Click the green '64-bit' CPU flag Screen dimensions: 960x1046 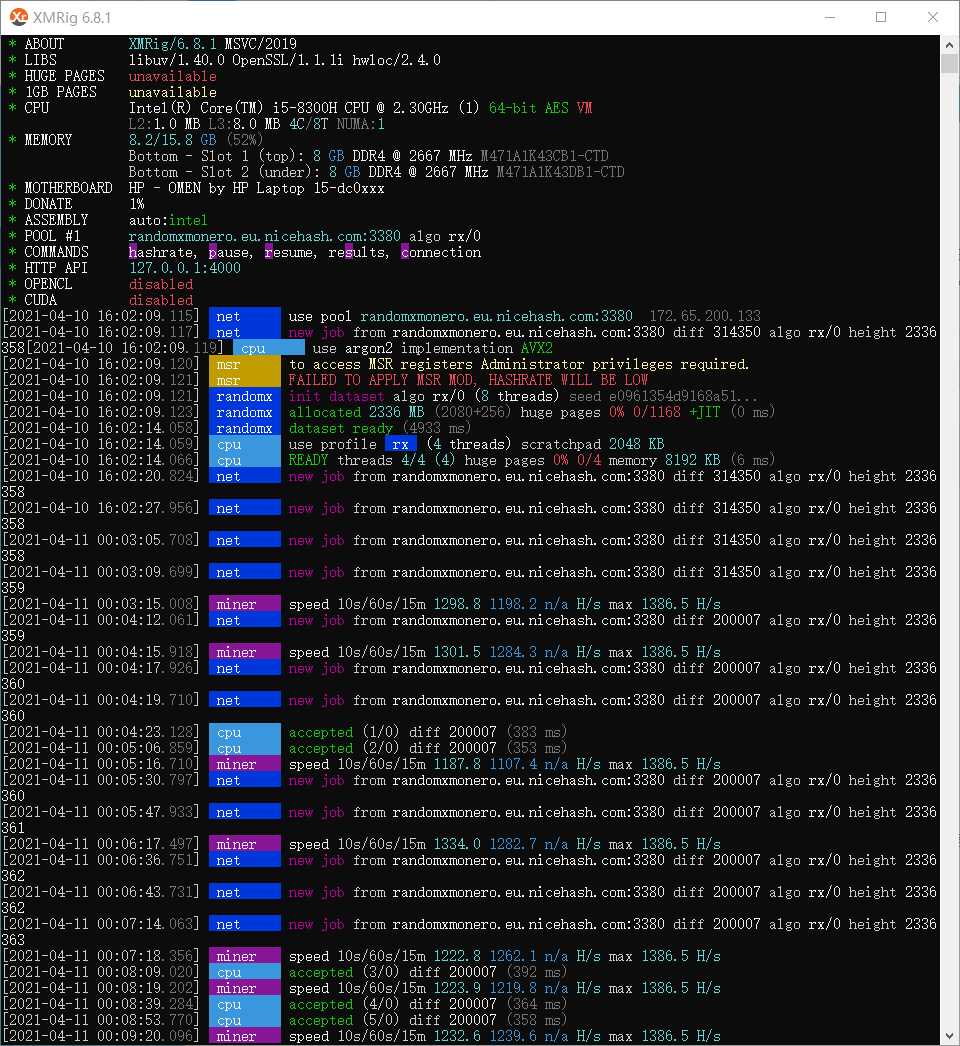(x=512, y=108)
